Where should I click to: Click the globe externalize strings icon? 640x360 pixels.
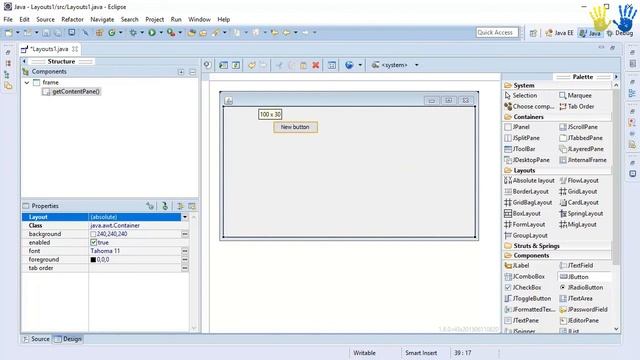(349, 65)
